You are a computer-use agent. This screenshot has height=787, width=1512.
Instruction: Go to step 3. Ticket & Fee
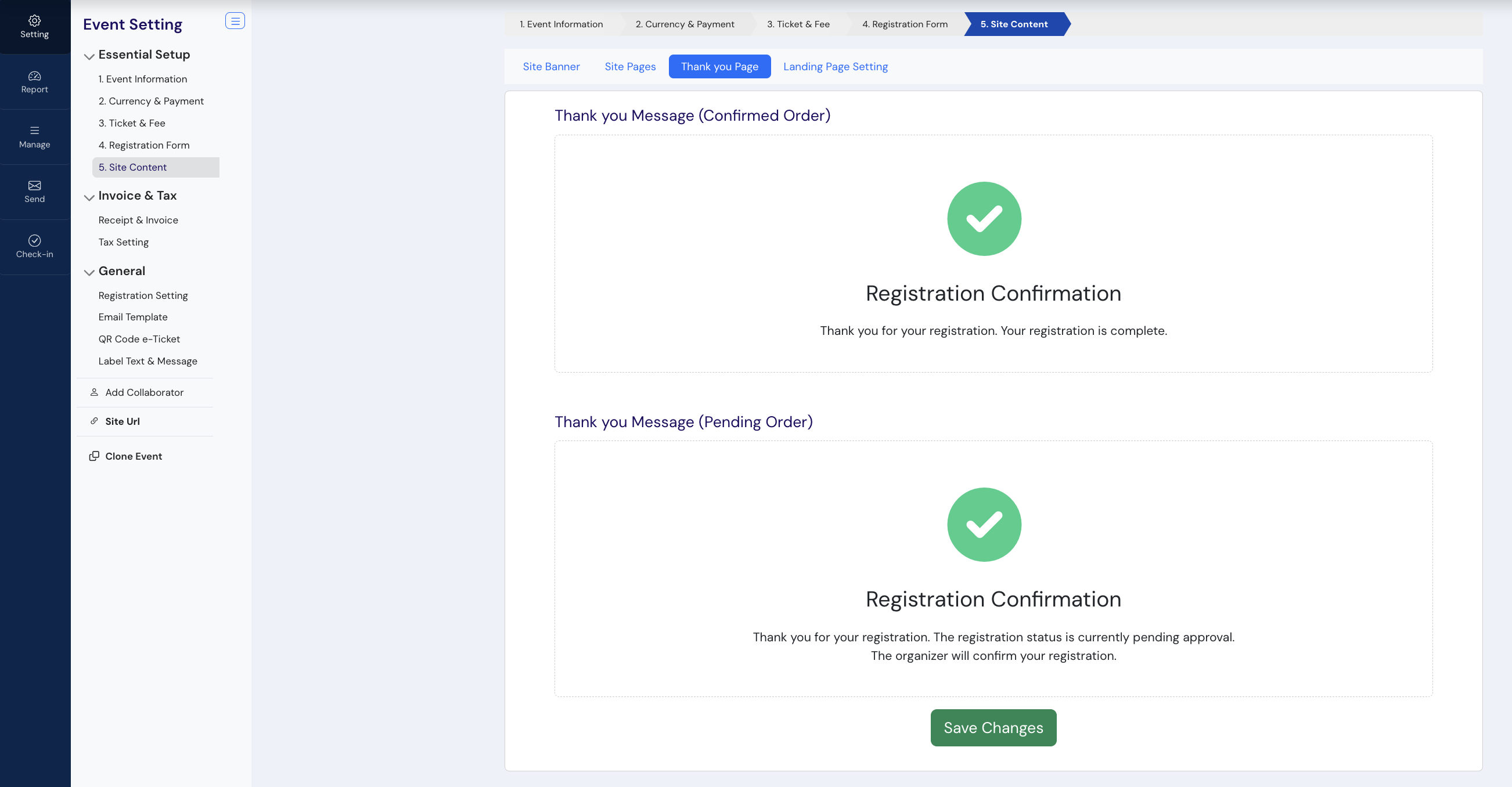pos(798,24)
